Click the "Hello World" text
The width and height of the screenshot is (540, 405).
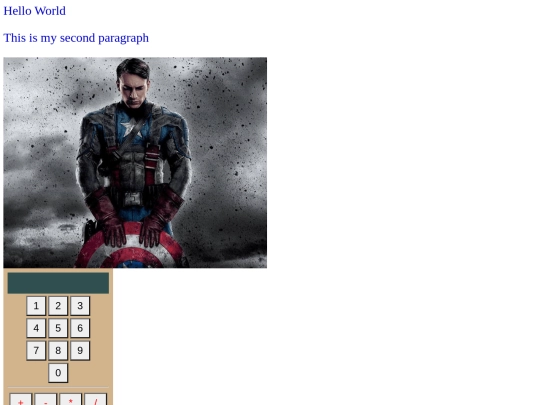tap(34, 11)
